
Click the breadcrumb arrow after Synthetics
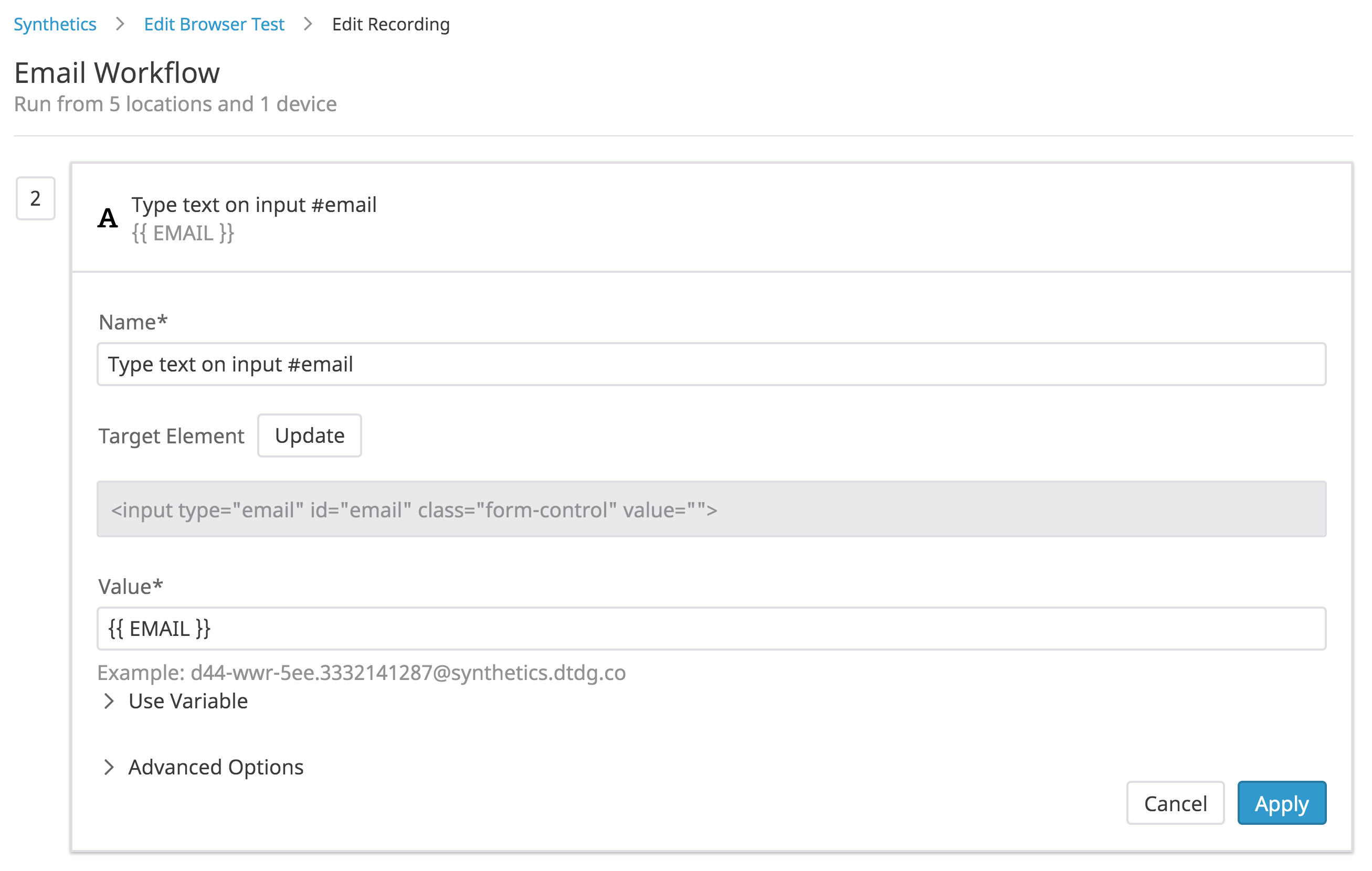tap(120, 24)
